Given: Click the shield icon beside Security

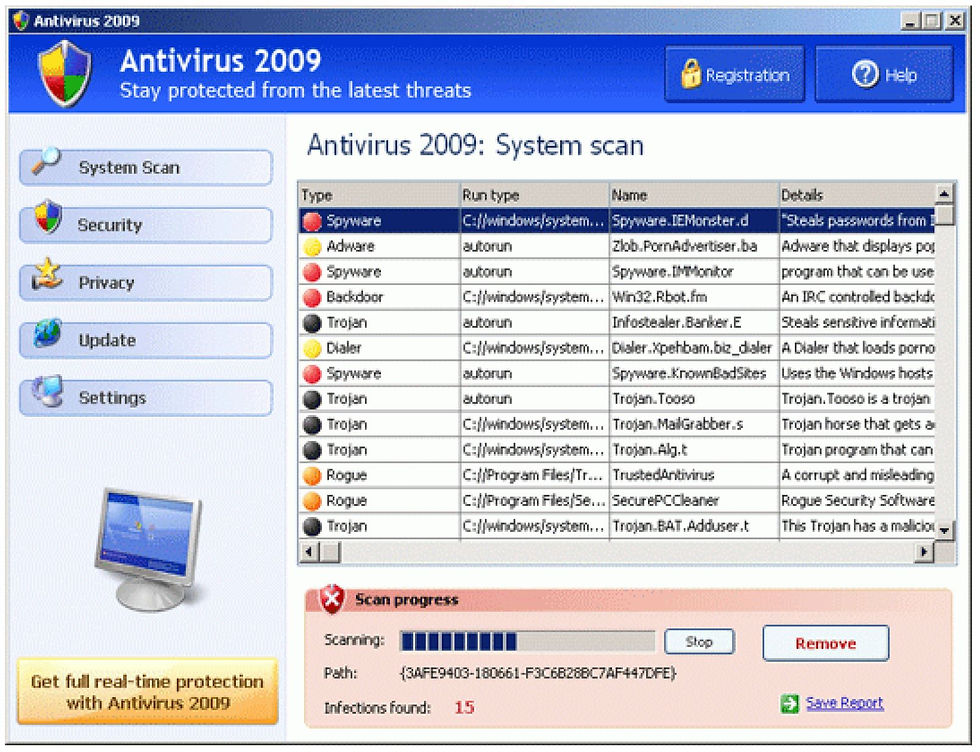Looking at the screenshot, I should coord(48,217).
